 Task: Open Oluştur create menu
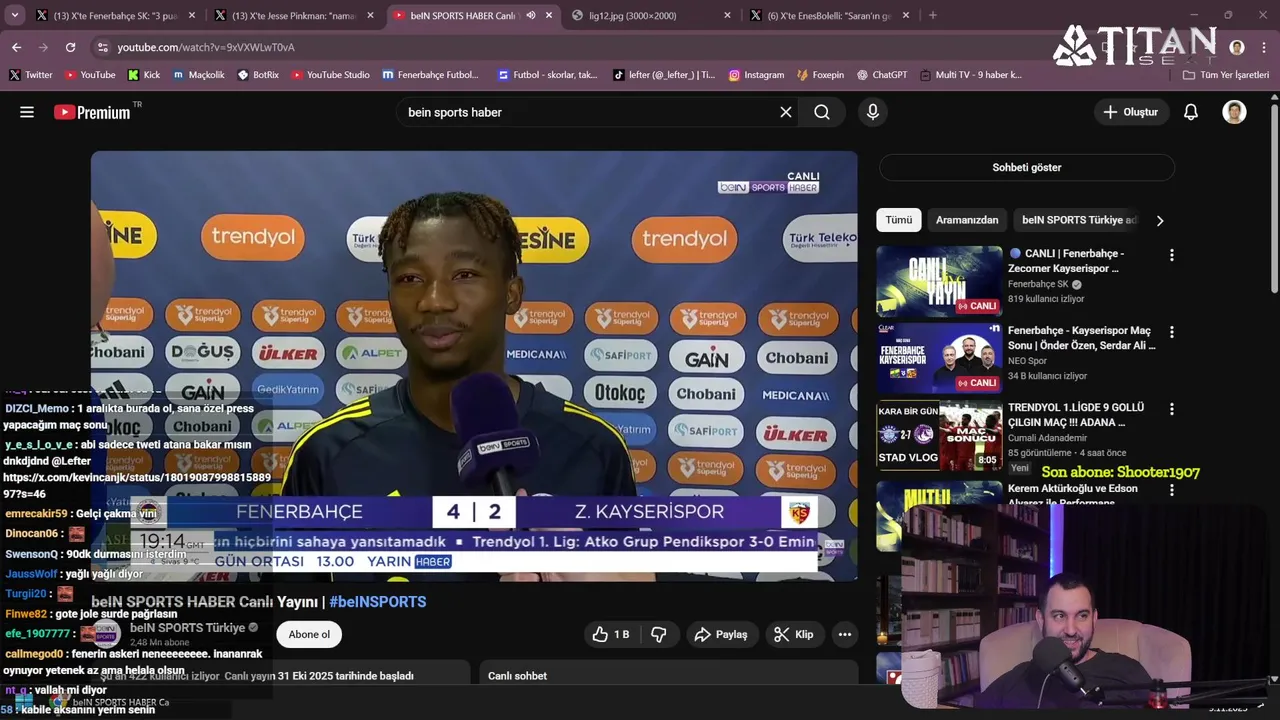[1130, 112]
